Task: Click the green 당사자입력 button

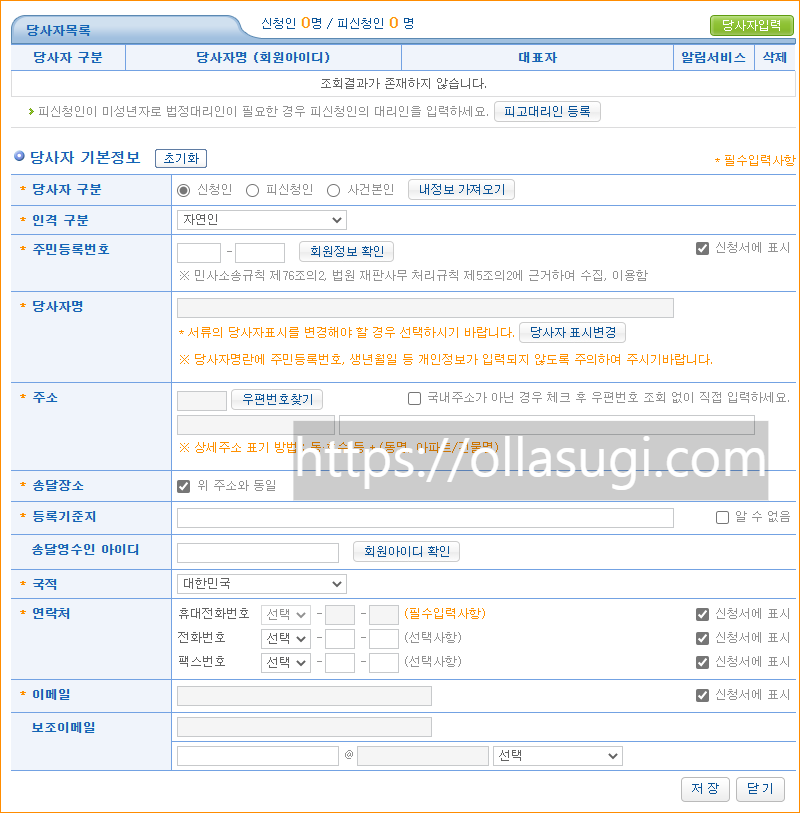Action: [751, 20]
